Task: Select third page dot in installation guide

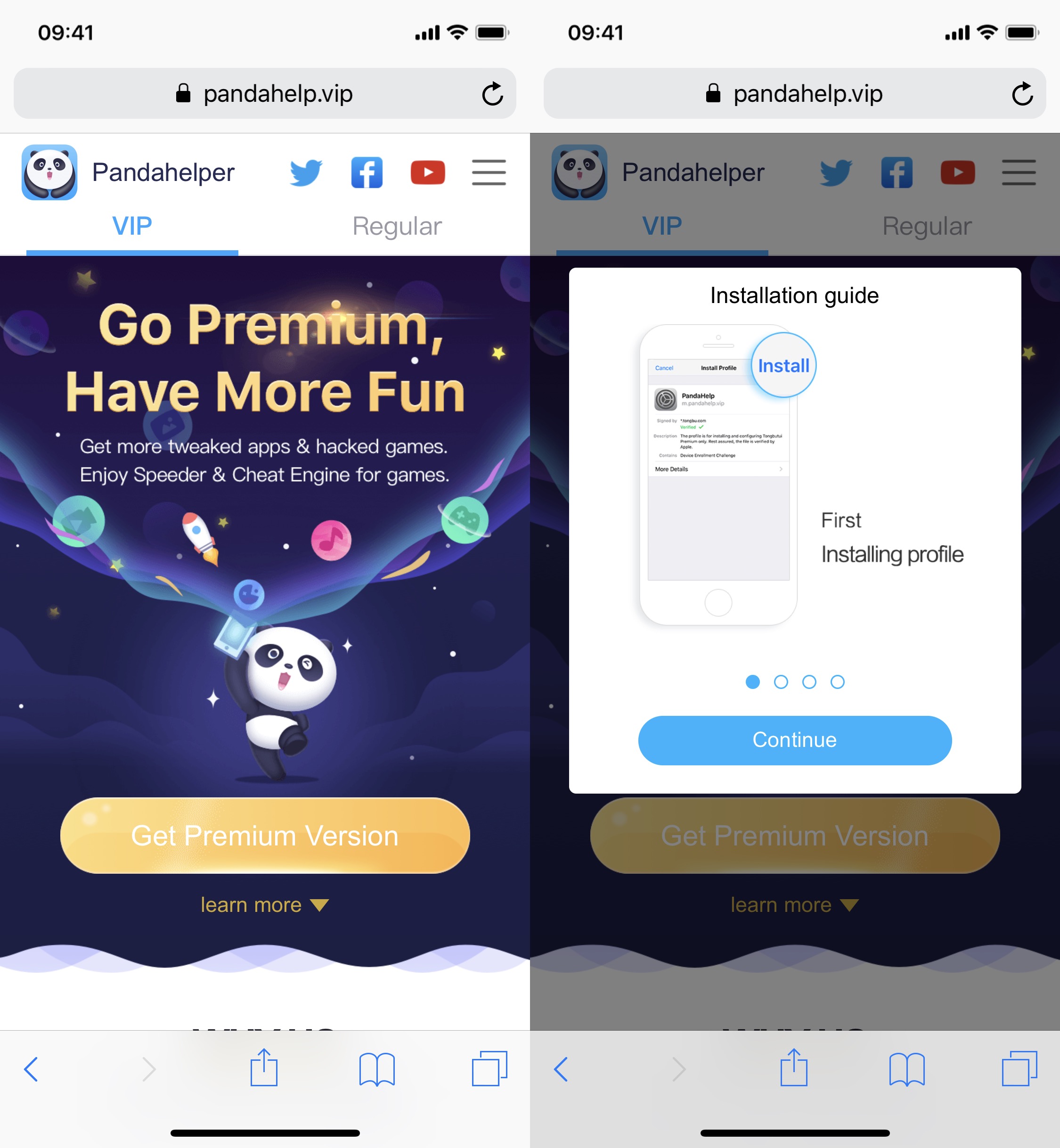Action: pyautogui.click(x=809, y=681)
